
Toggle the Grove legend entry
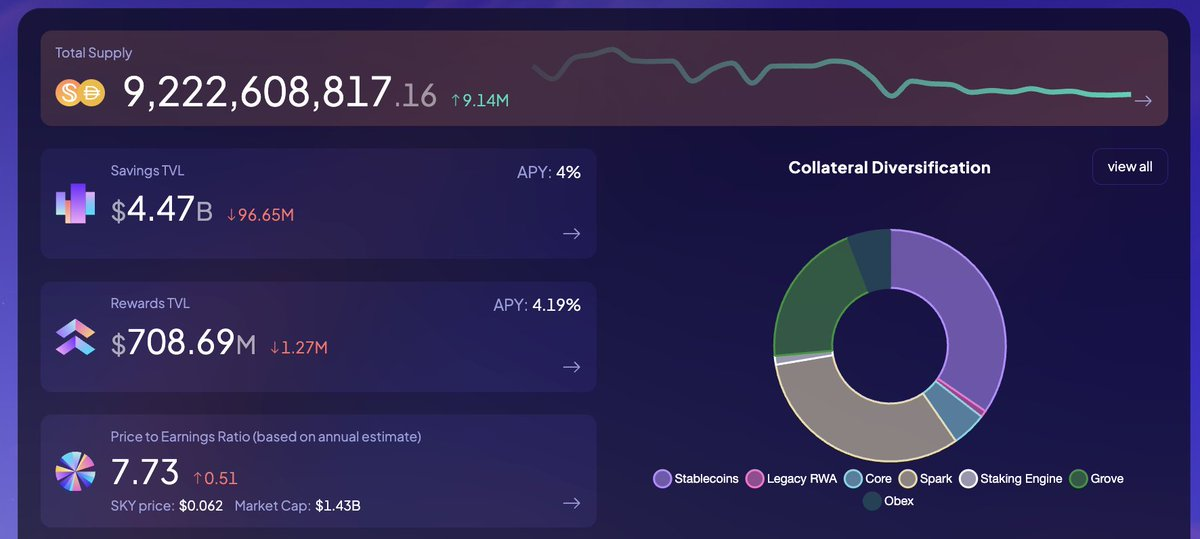coord(1096,479)
